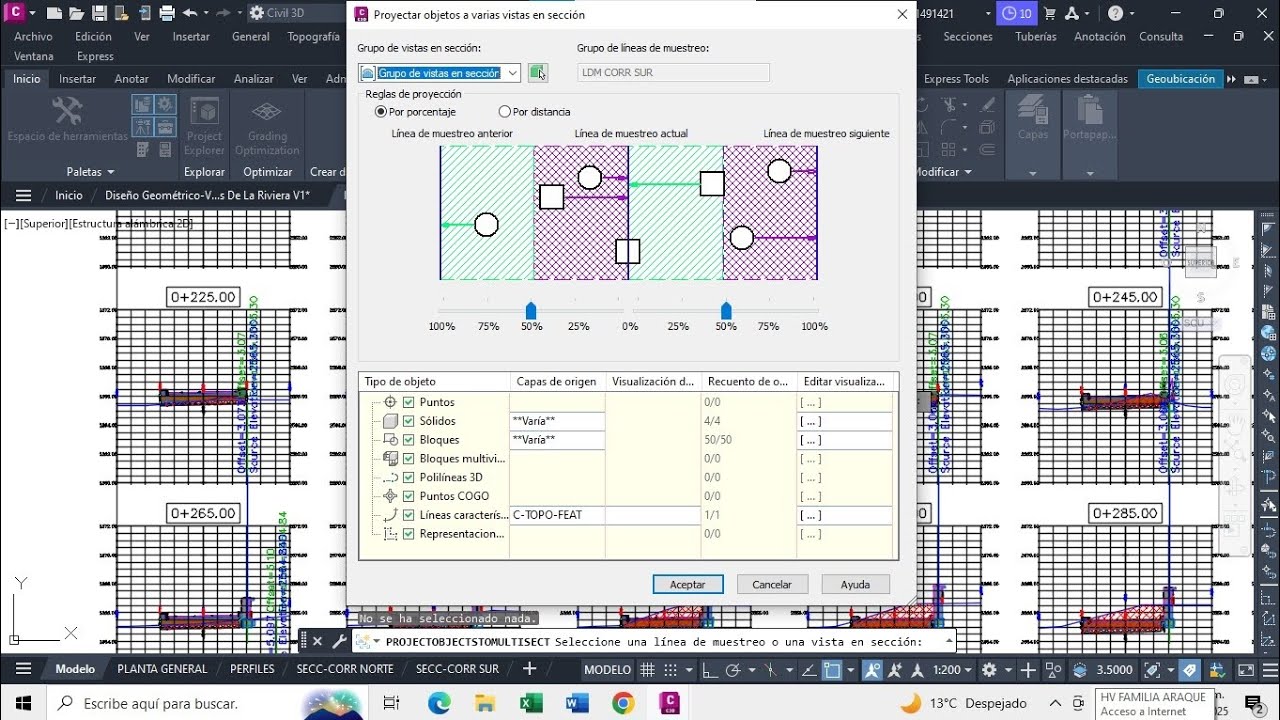Click the Capas de origen column header
Viewport: 1280px width, 720px height.
tap(557, 381)
